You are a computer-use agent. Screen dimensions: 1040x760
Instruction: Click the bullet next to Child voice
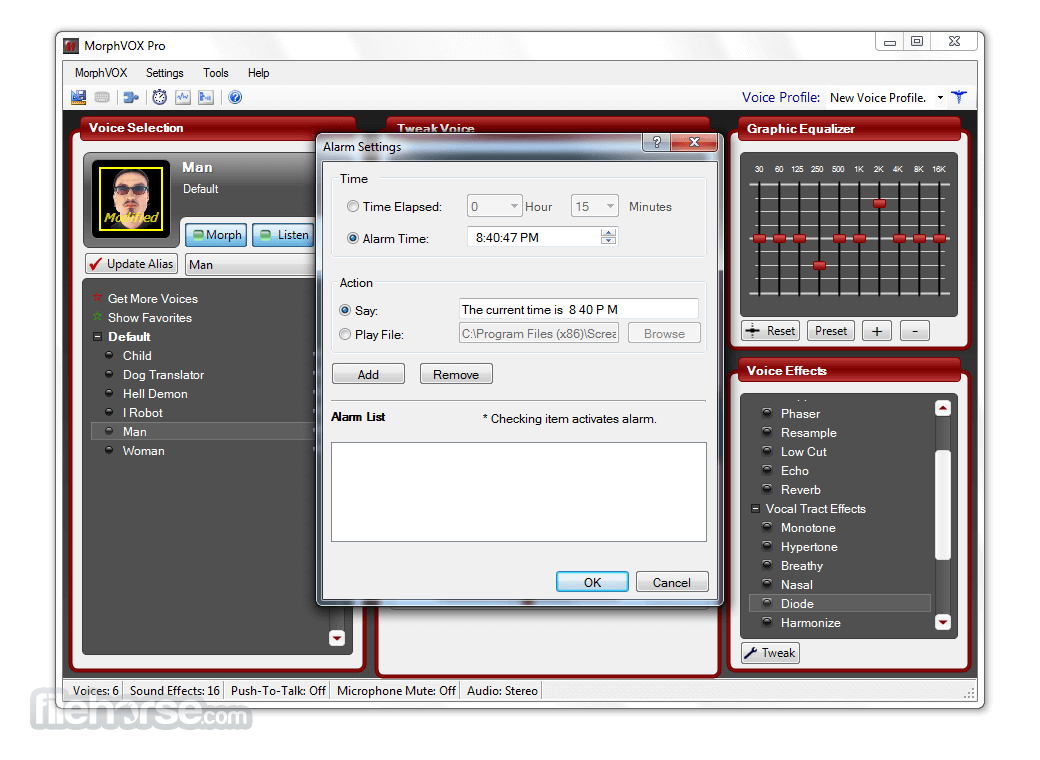109,355
